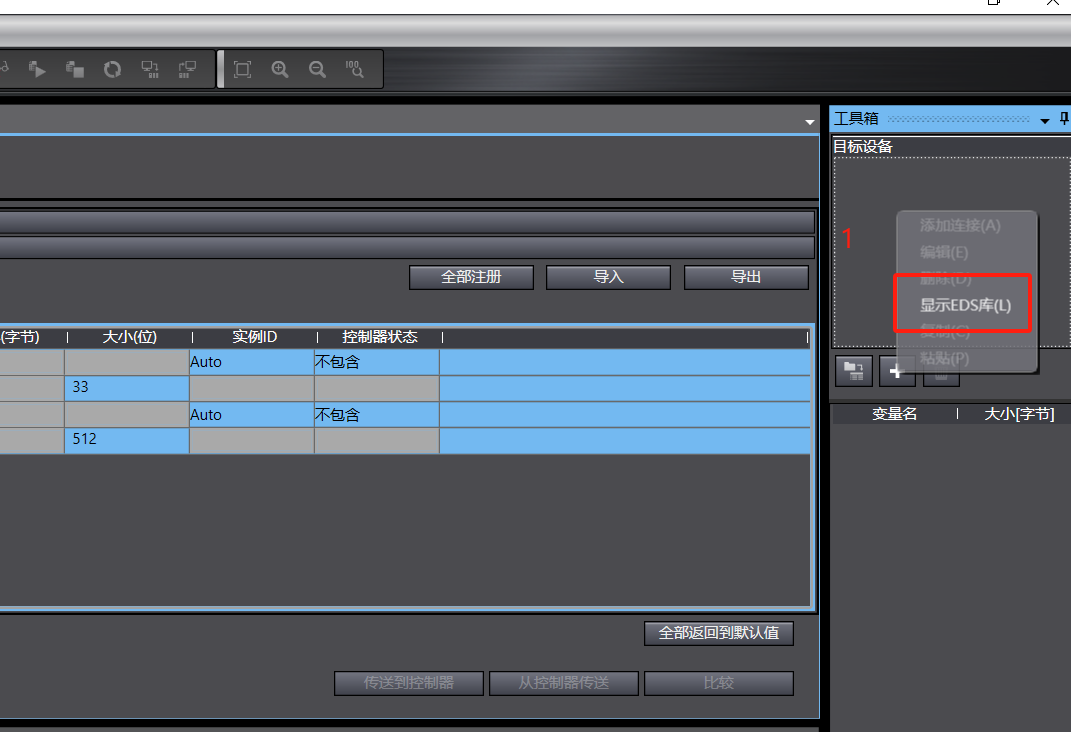The image size is (1071, 732).
Task: Click the 全部注册 button
Action: pyautogui.click(x=471, y=277)
